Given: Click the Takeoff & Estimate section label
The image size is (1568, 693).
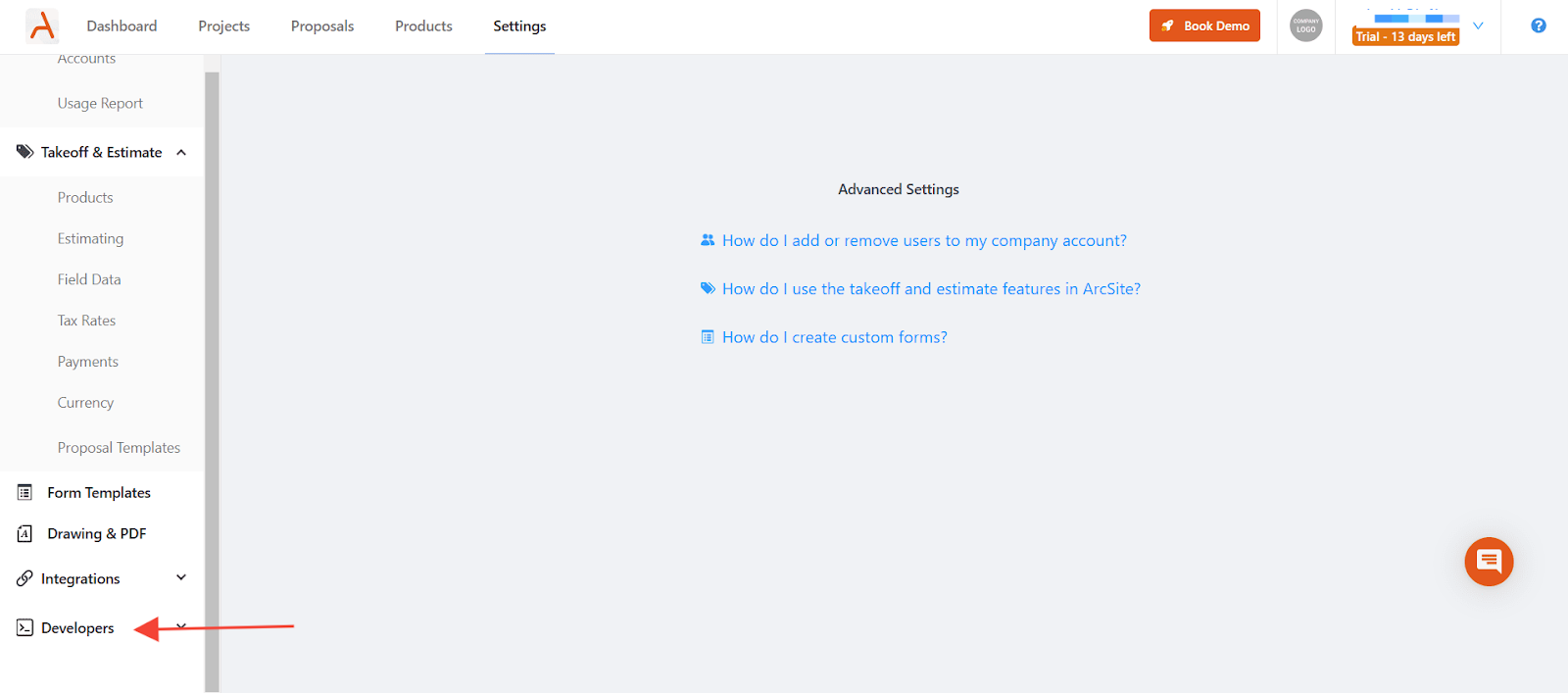Looking at the screenshot, I should [101, 152].
